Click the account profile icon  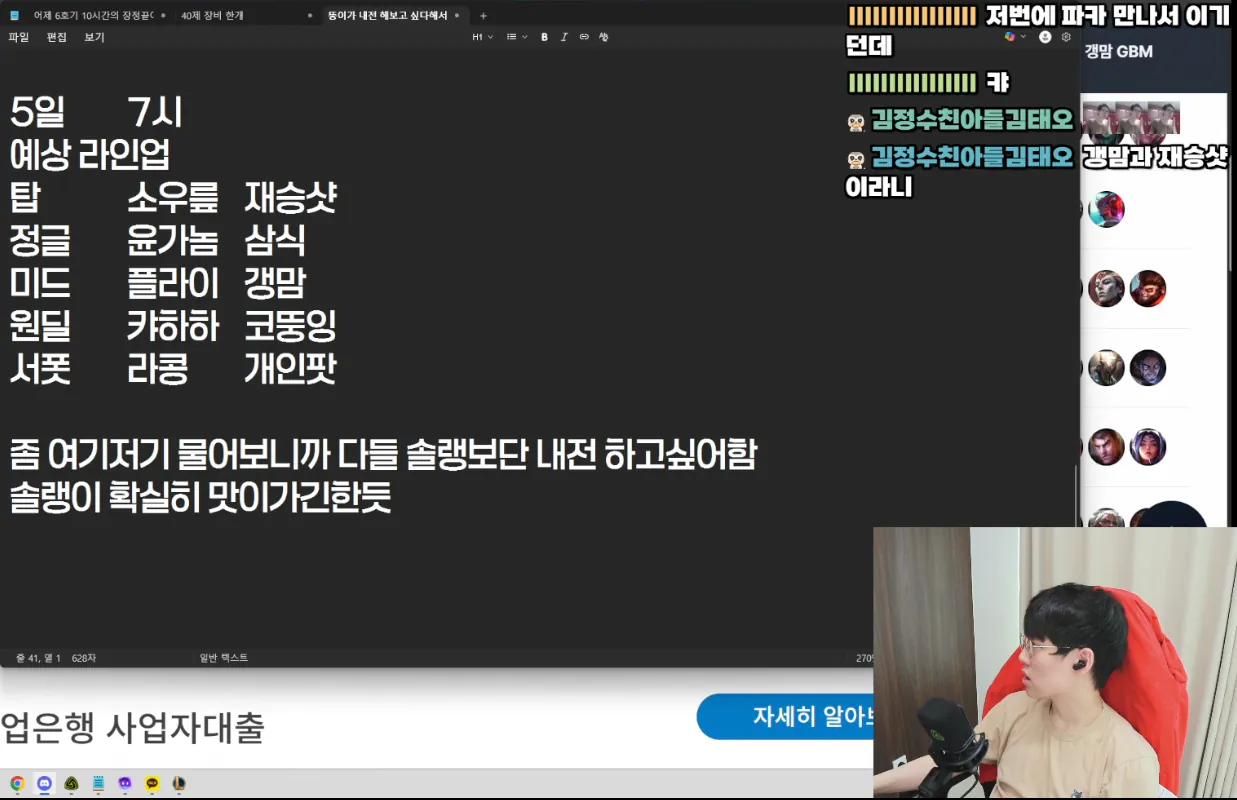[1045, 37]
